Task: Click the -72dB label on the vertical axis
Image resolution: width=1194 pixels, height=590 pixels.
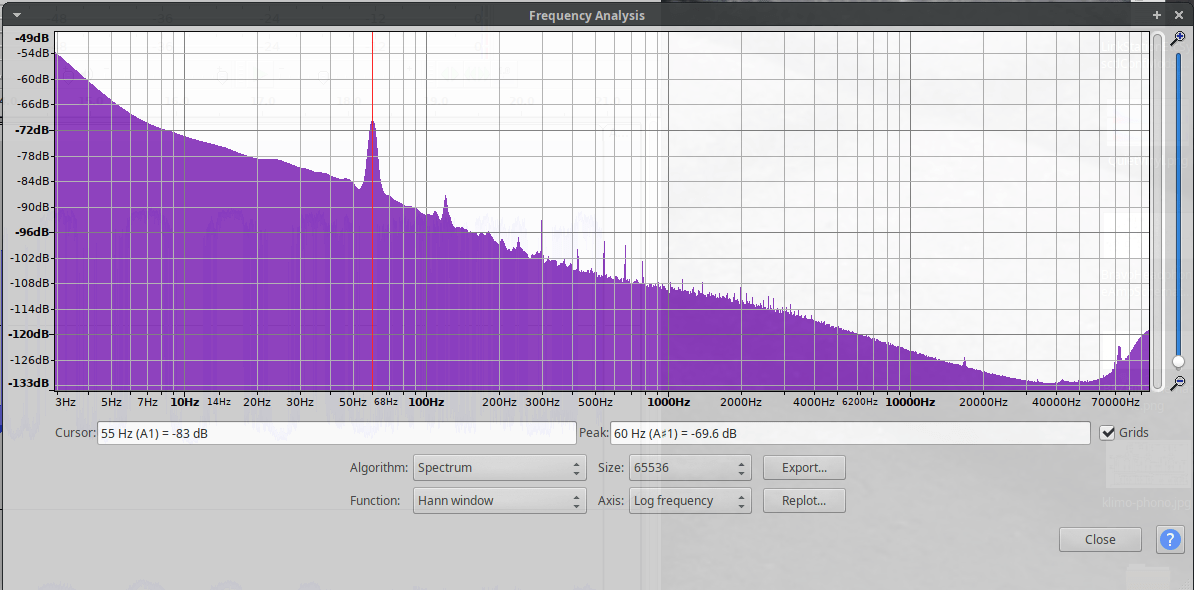Action: tap(34, 130)
